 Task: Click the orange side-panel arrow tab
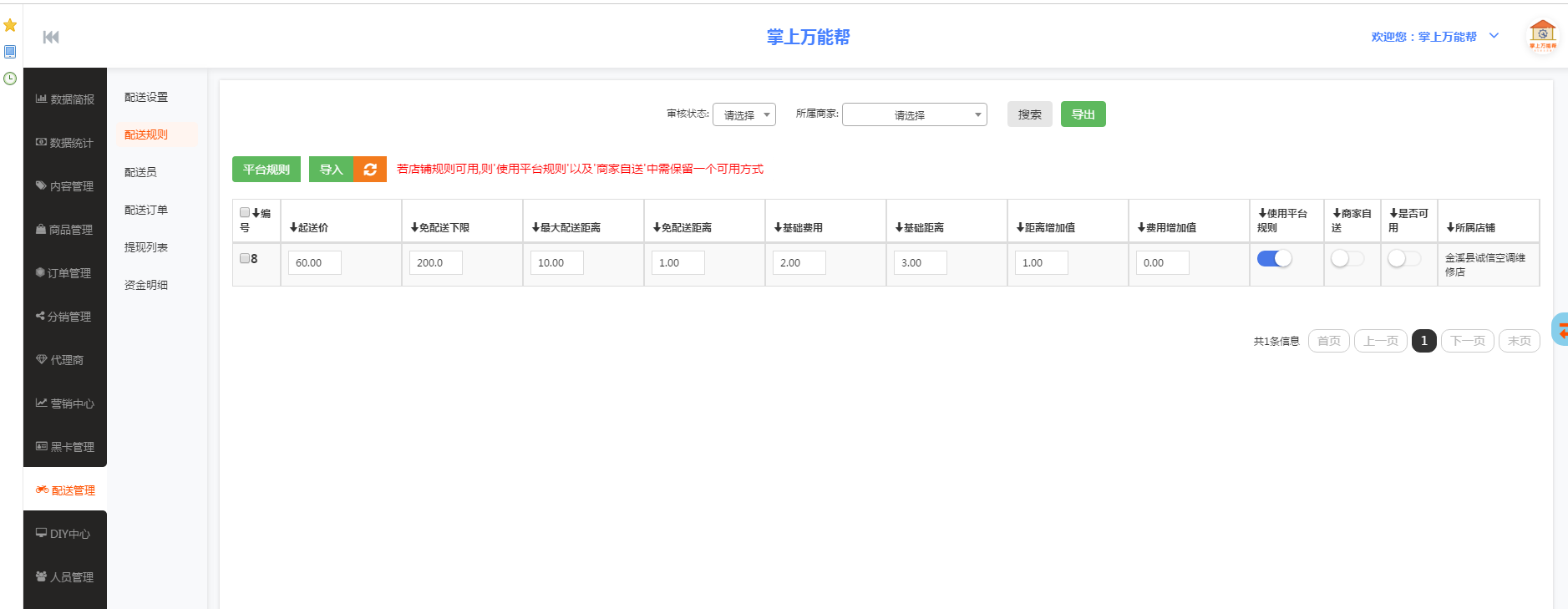click(x=1560, y=330)
